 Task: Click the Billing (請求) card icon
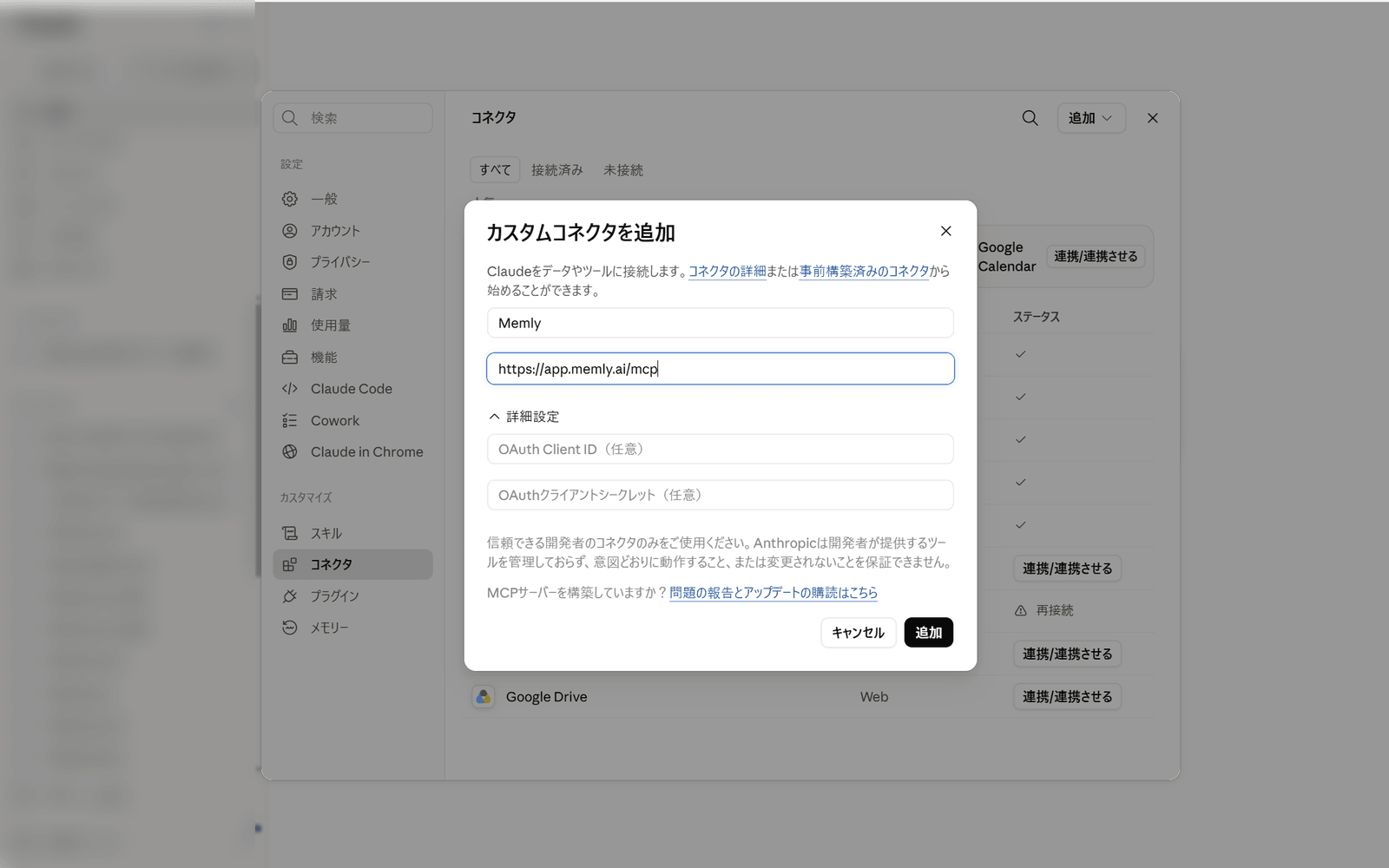[290, 294]
